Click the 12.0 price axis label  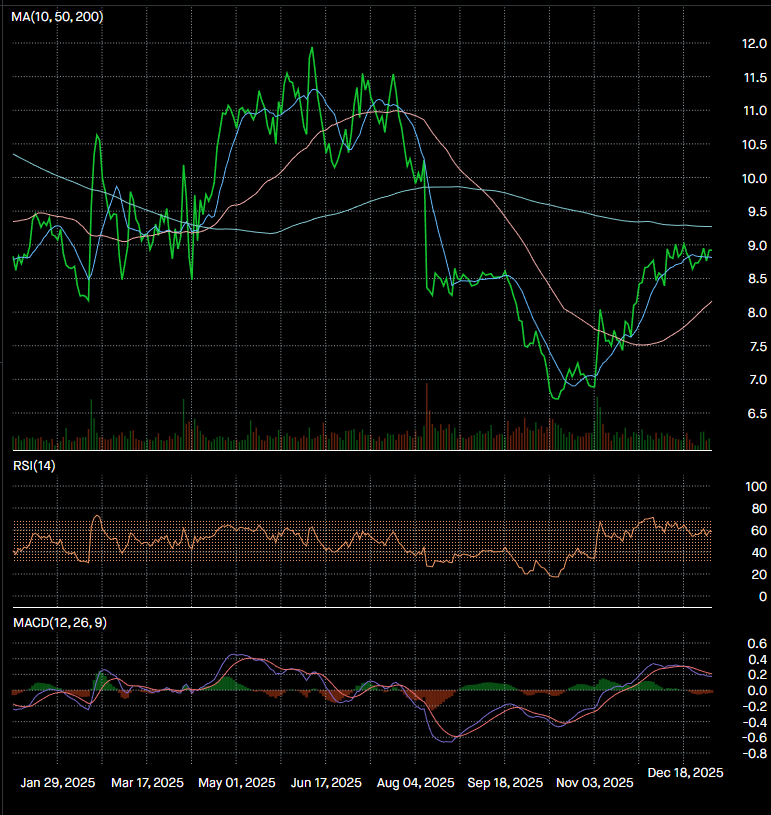[x=754, y=44]
